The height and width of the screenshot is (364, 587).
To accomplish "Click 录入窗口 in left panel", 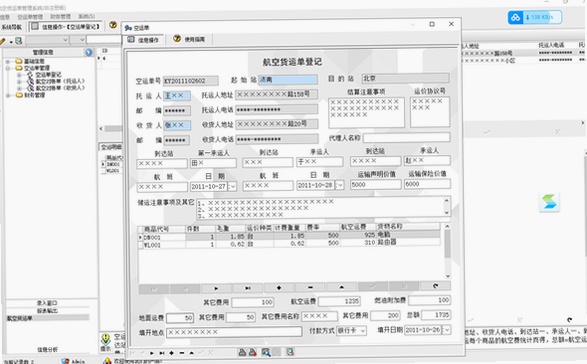I will [47, 303].
